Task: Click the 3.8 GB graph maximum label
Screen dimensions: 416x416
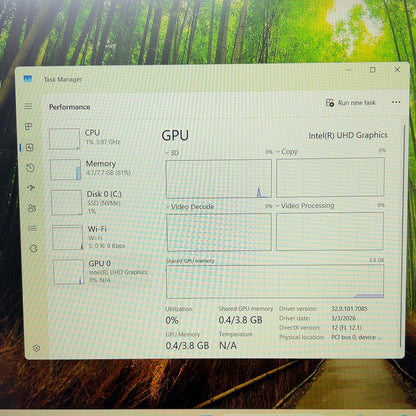Action: 377,260
